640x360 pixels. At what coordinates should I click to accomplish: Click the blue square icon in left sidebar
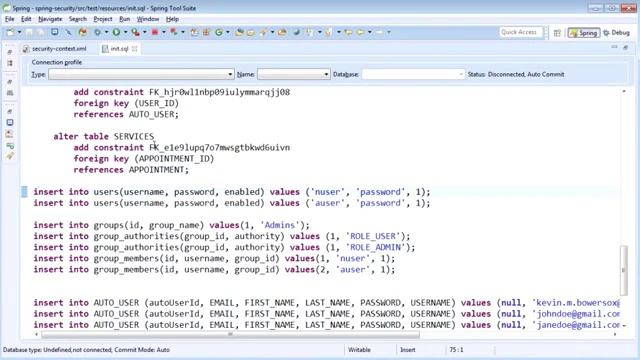pyautogui.click(x=10, y=122)
